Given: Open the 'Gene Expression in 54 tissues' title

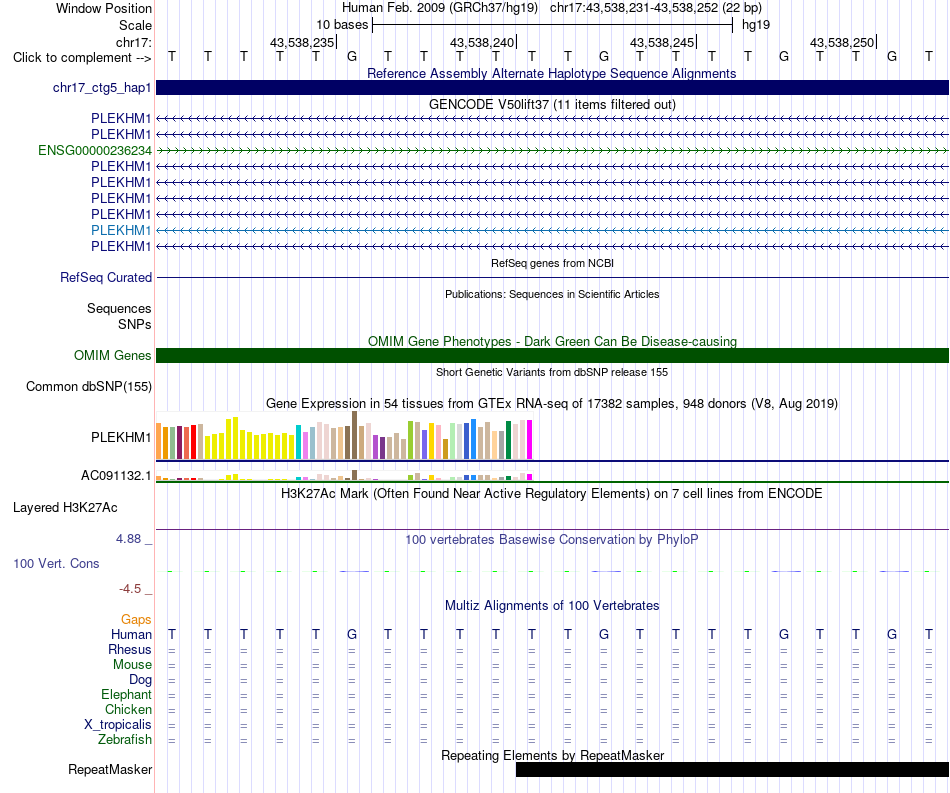Looking at the screenshot, I should 552,403.
